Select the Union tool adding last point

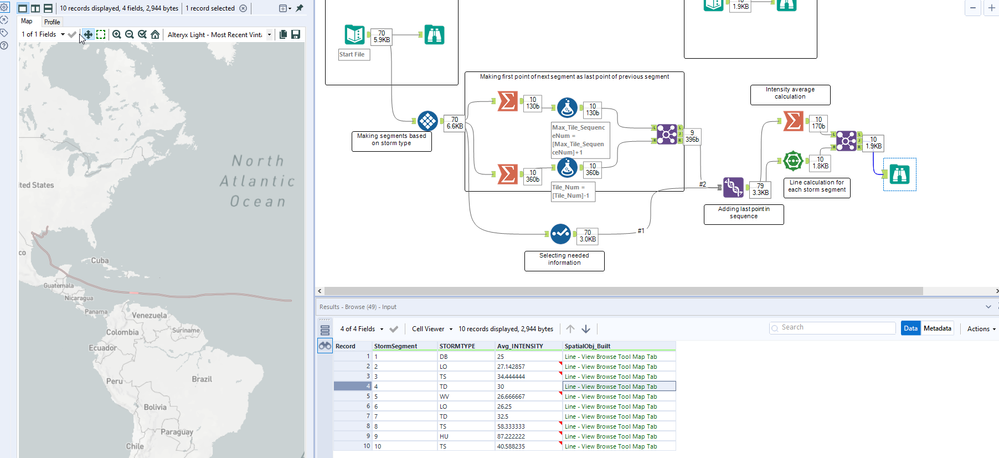[x=733, y=187]
